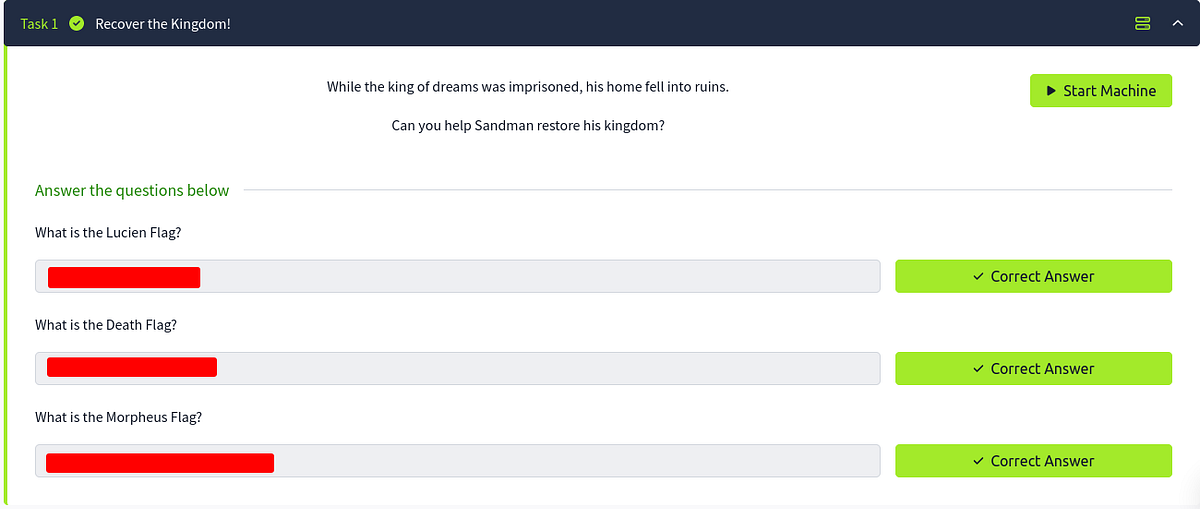Image resolution: width=1200 pixels, height=509 pixels.
Task: Click the checkmark icon in Morpheus's Correct Answer
Action: click(978, 461)
